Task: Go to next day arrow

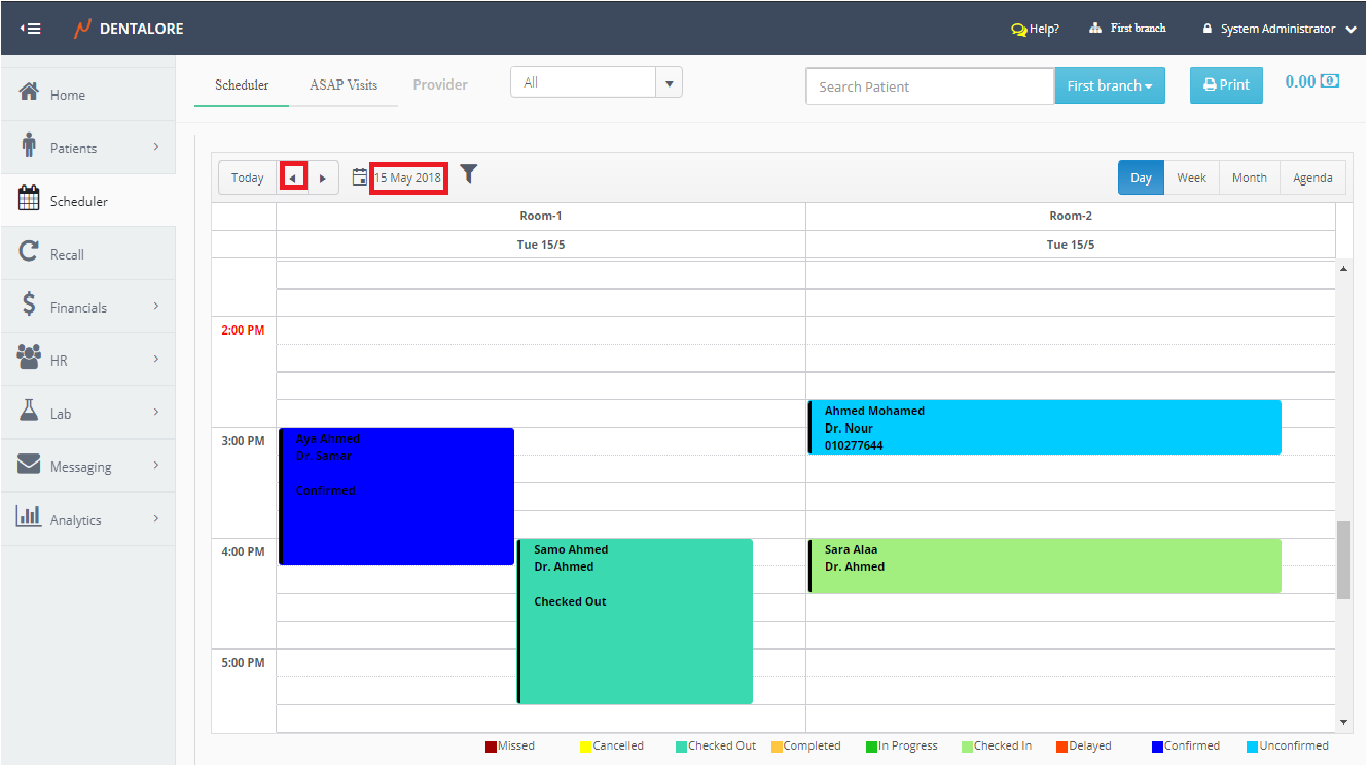Action: [323, 178]
